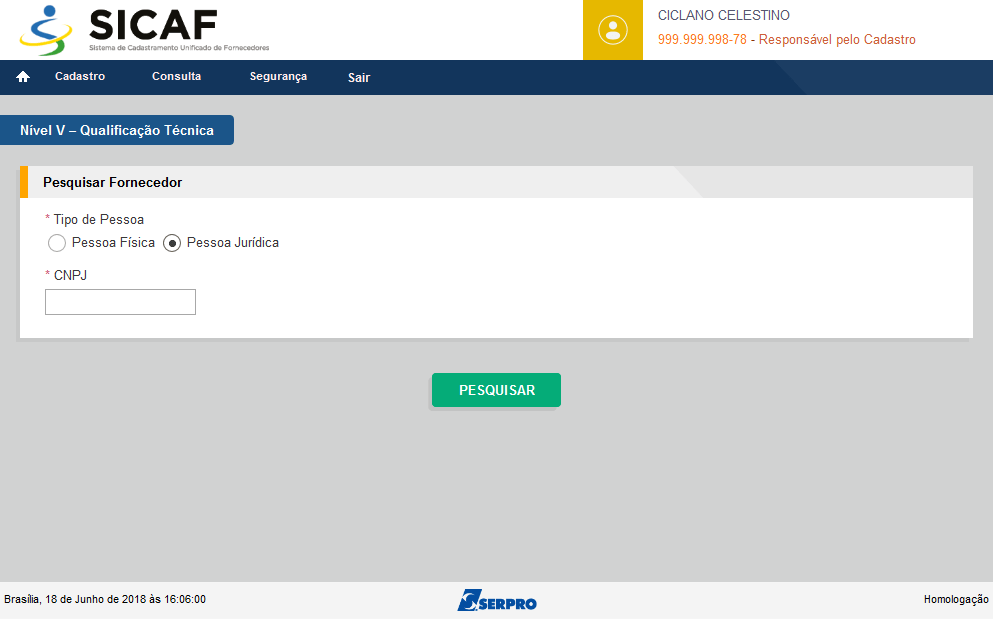Click the Nível V – Qualificação Técnica tab
This screenshot has height=620, width=993.
[x=117, y=130]
